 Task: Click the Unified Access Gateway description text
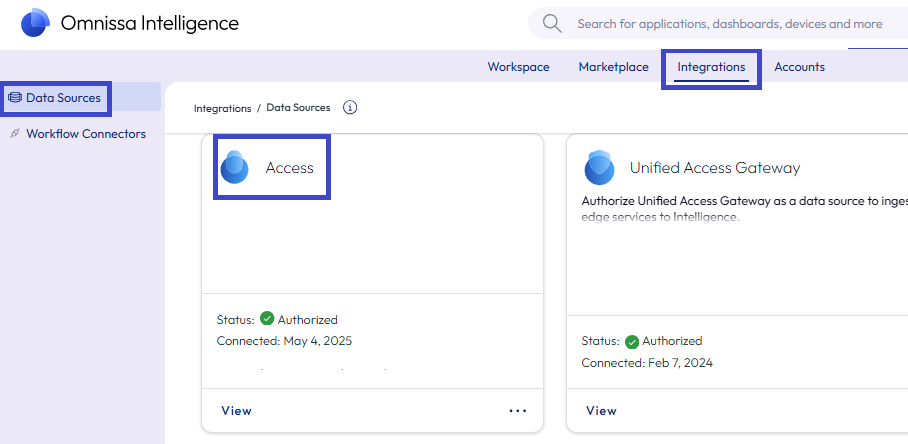744,210
